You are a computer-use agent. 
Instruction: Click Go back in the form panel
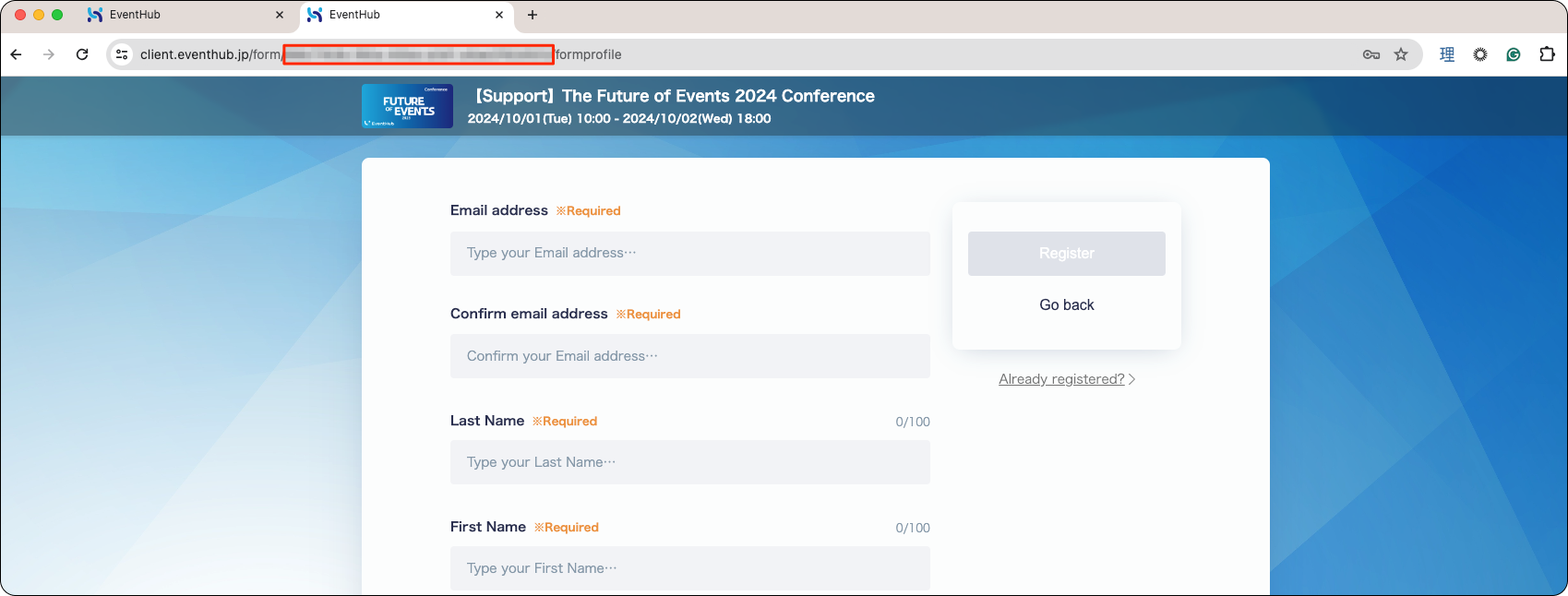pos(1067,305)
